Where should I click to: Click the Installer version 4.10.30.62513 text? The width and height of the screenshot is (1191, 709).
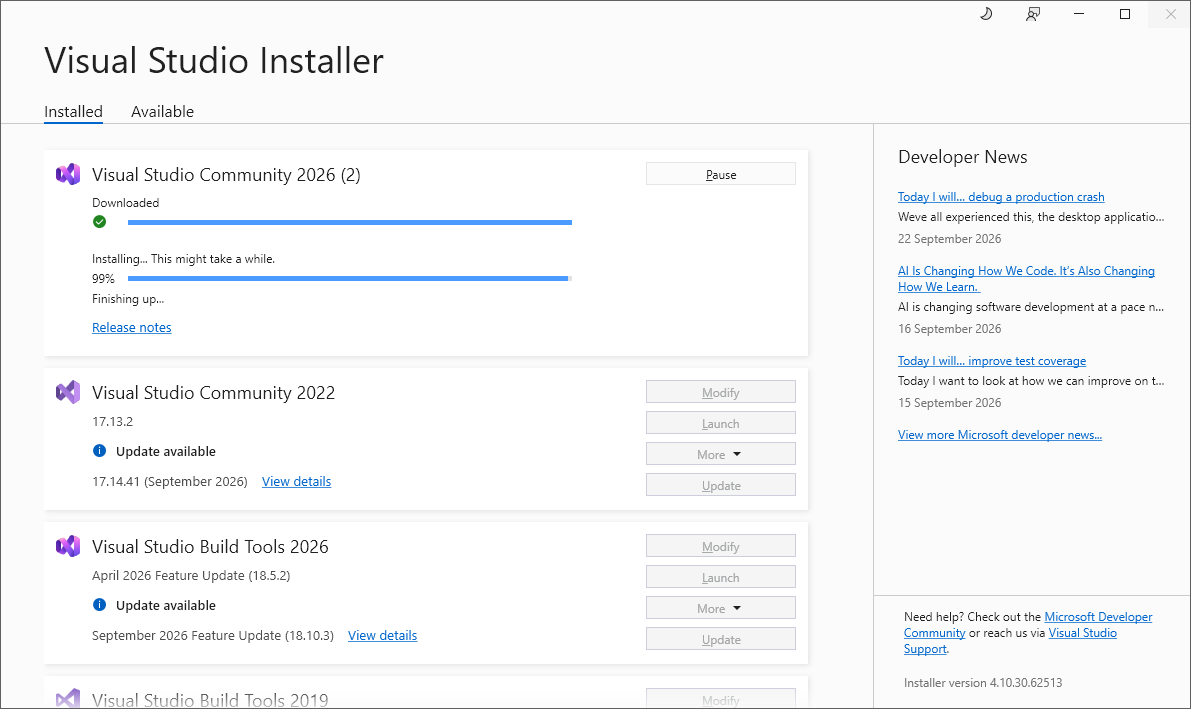coord(983,683)
